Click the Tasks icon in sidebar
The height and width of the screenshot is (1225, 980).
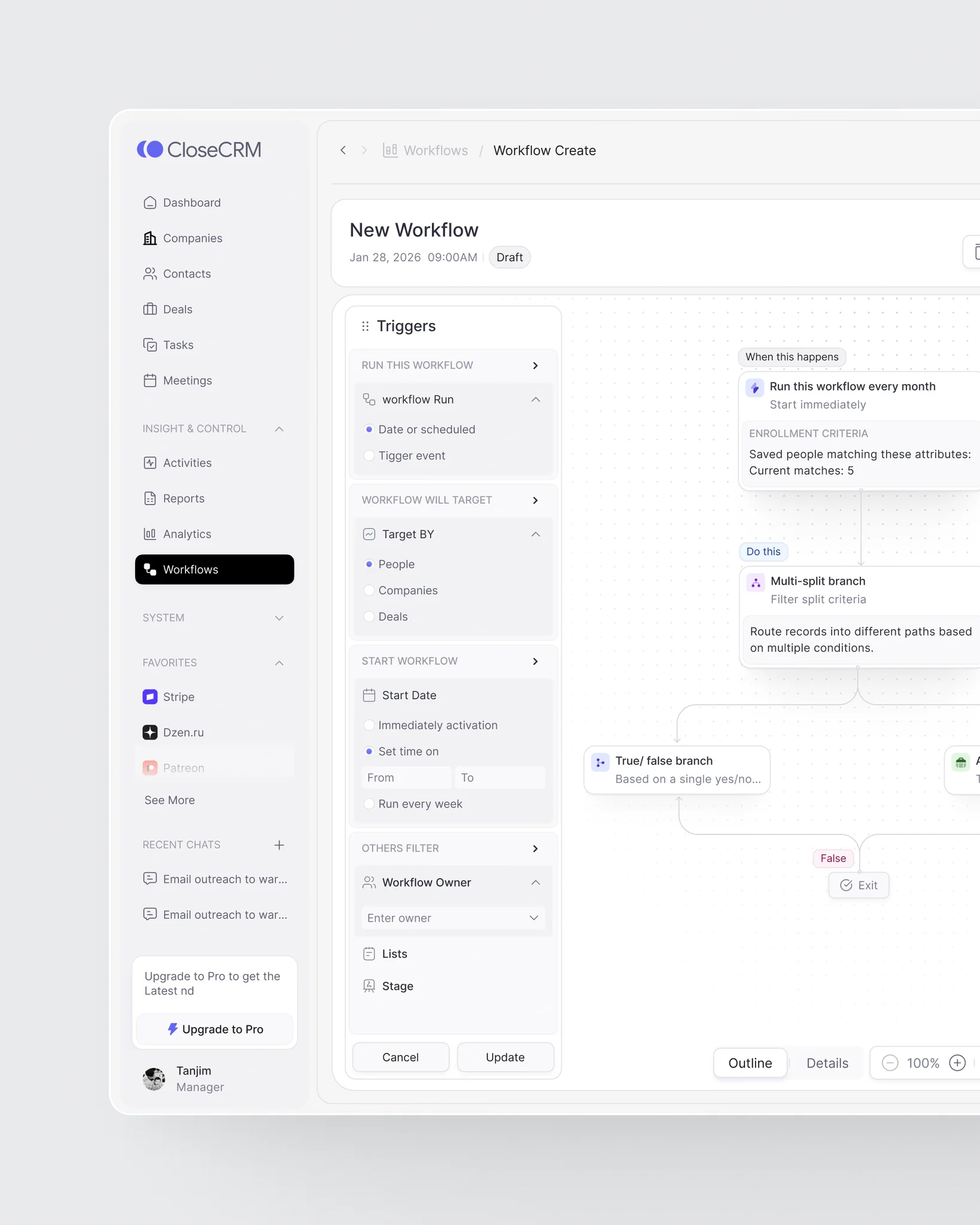[150, 345]
